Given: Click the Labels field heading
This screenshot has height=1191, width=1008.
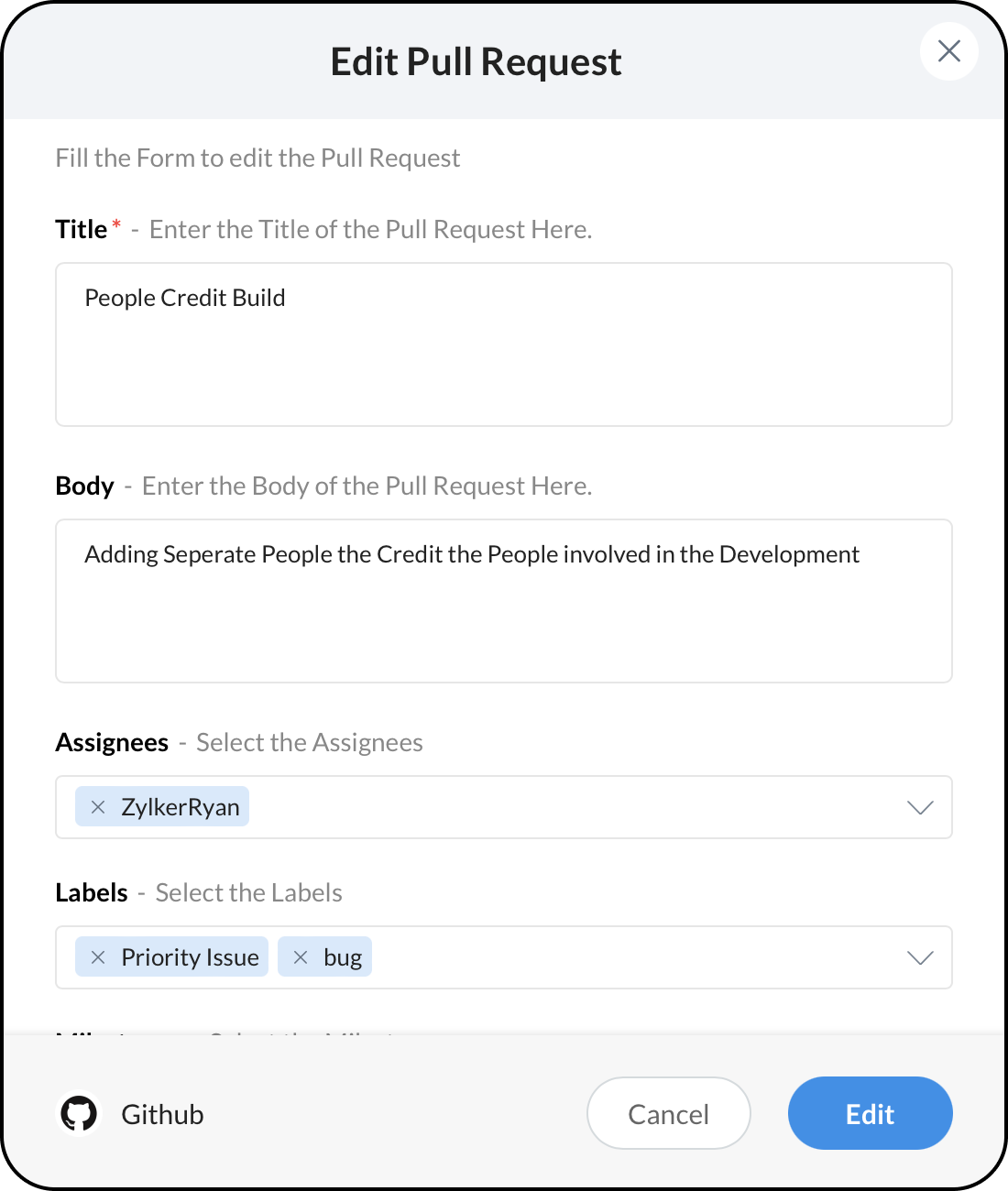Looking at the screenshot, I should click(x=92, y=892).
